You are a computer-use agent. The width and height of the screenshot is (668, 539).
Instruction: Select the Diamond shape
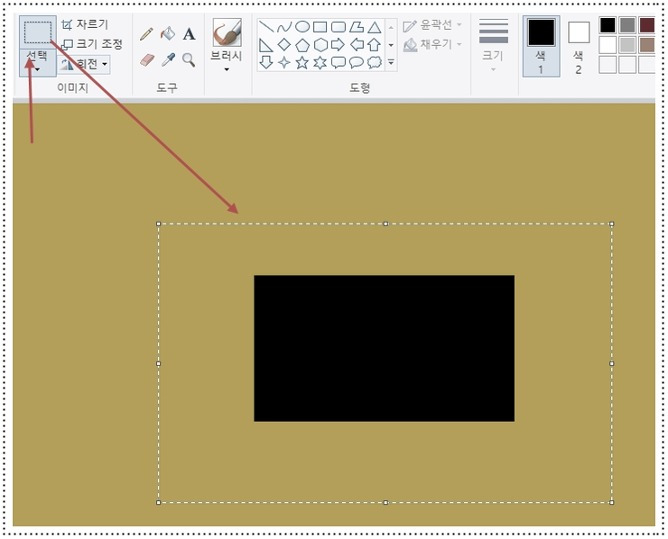click(284, 44)
